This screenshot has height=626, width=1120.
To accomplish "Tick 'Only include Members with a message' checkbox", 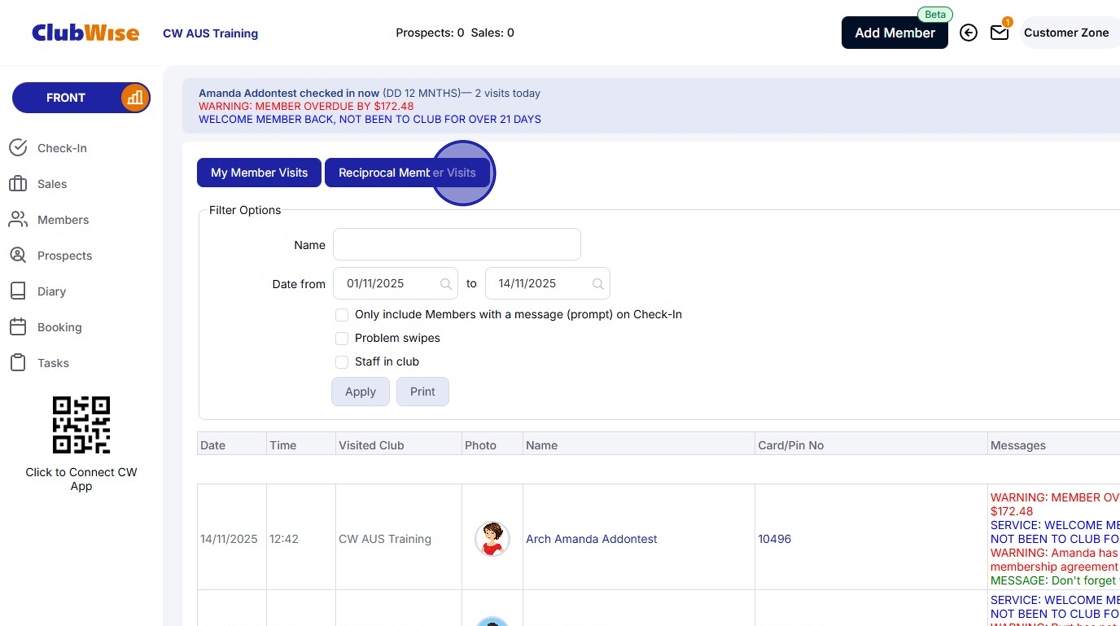I will (x=342, y=315).
